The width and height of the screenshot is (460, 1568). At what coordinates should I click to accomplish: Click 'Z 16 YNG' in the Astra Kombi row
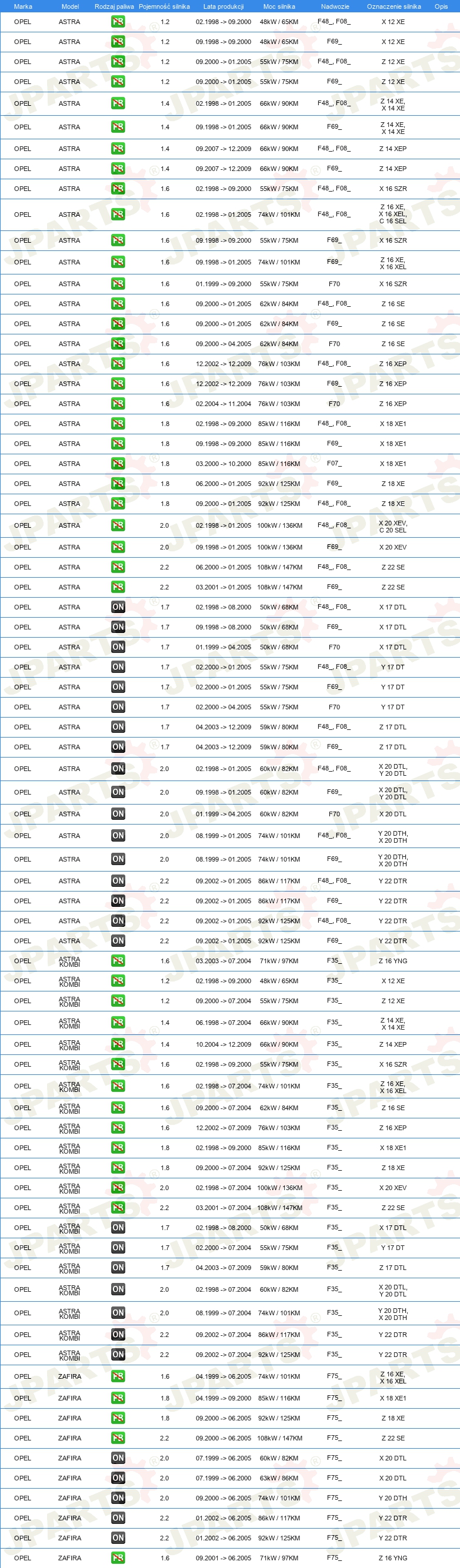(393, 961)
